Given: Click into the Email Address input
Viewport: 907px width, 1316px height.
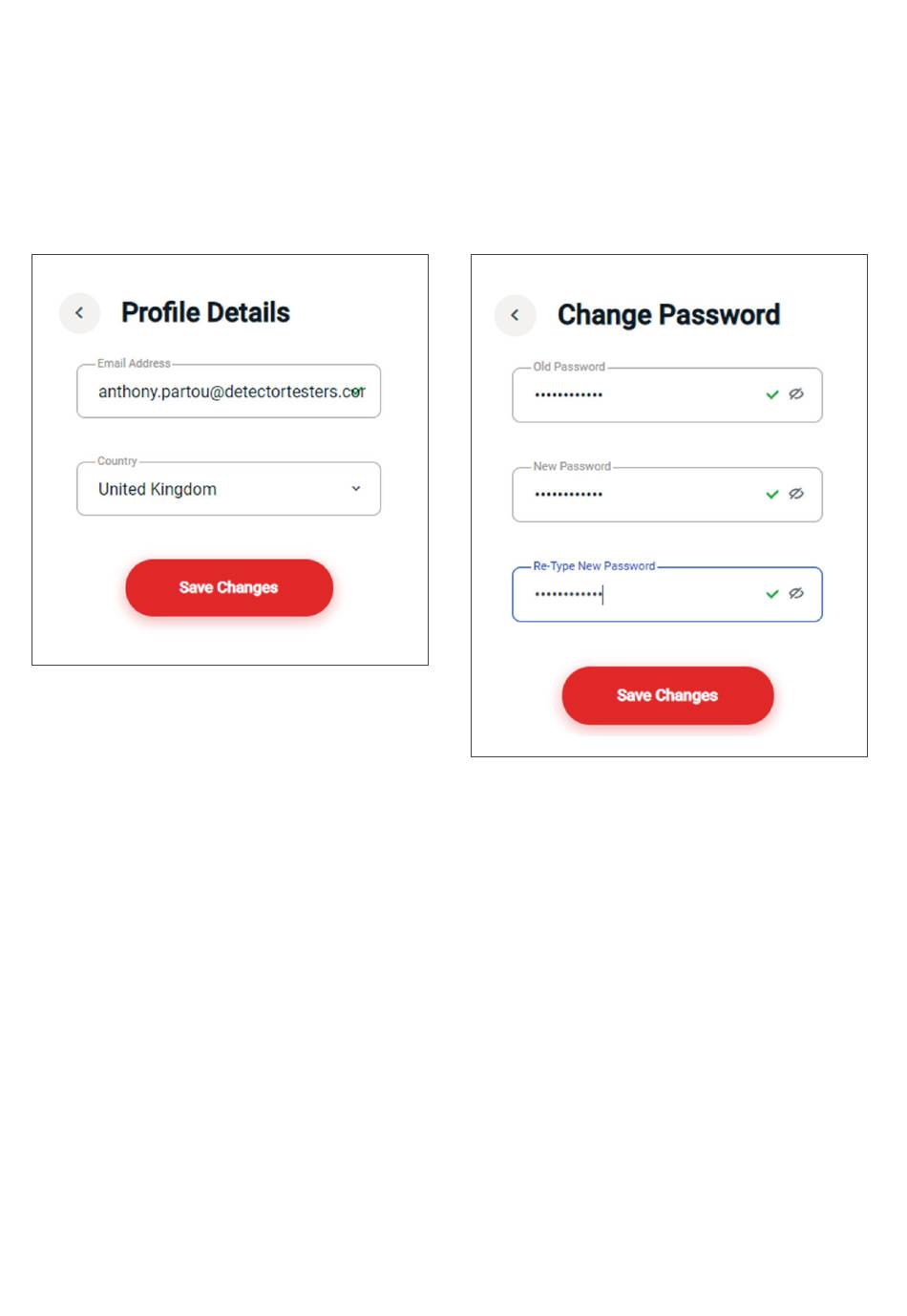Looking at the screenshot, I should coord(229,392).
